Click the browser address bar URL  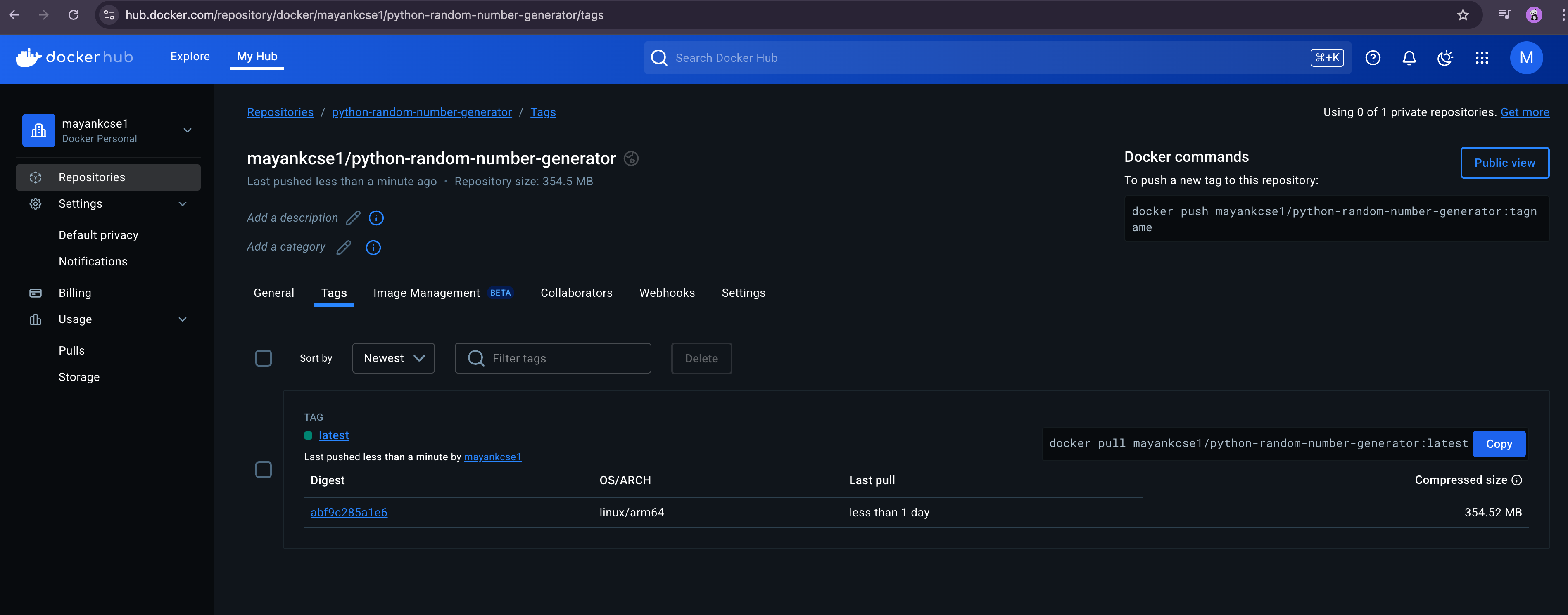tap(364, 14)
